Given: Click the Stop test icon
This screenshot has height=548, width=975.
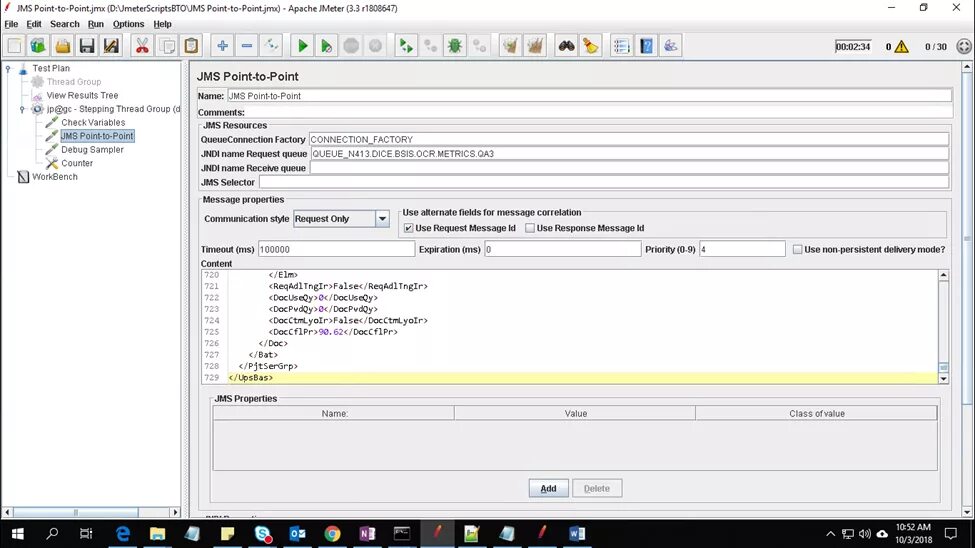Looking at the screenshot, I should 351,45.
